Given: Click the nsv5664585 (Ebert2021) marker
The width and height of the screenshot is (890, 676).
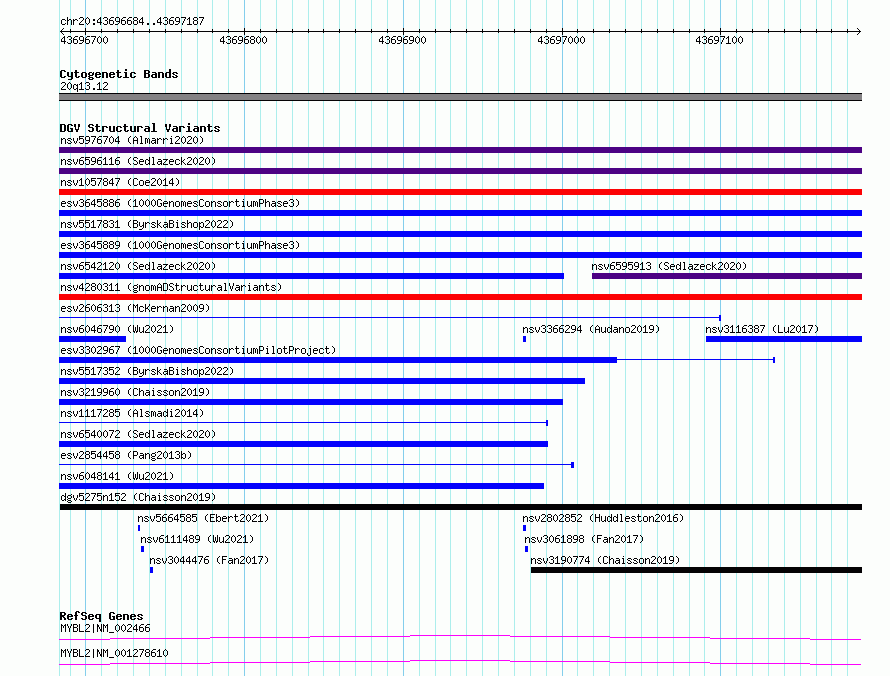Looking at the screenshot, I should (139, 528).
